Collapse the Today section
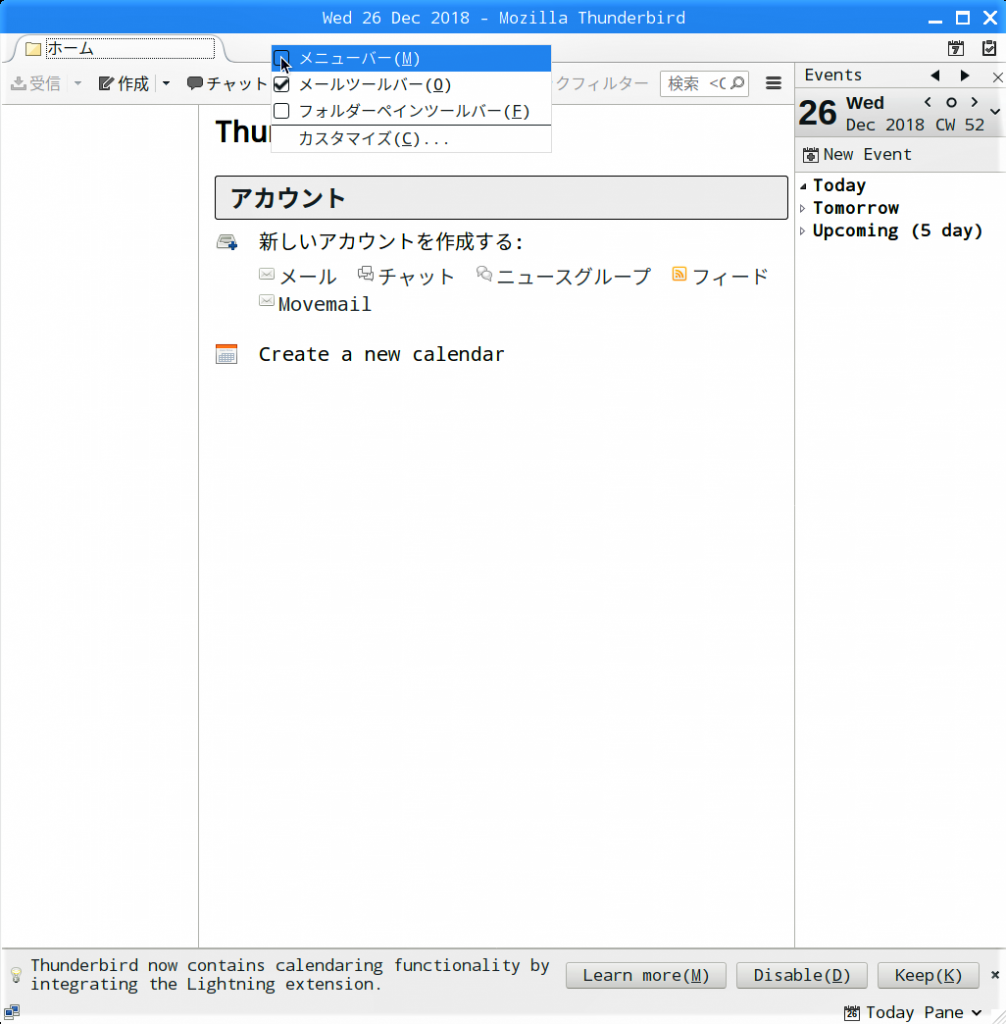Viewport: 1006px width, 1024px height. pyautogui.click(x=803, y=186)
